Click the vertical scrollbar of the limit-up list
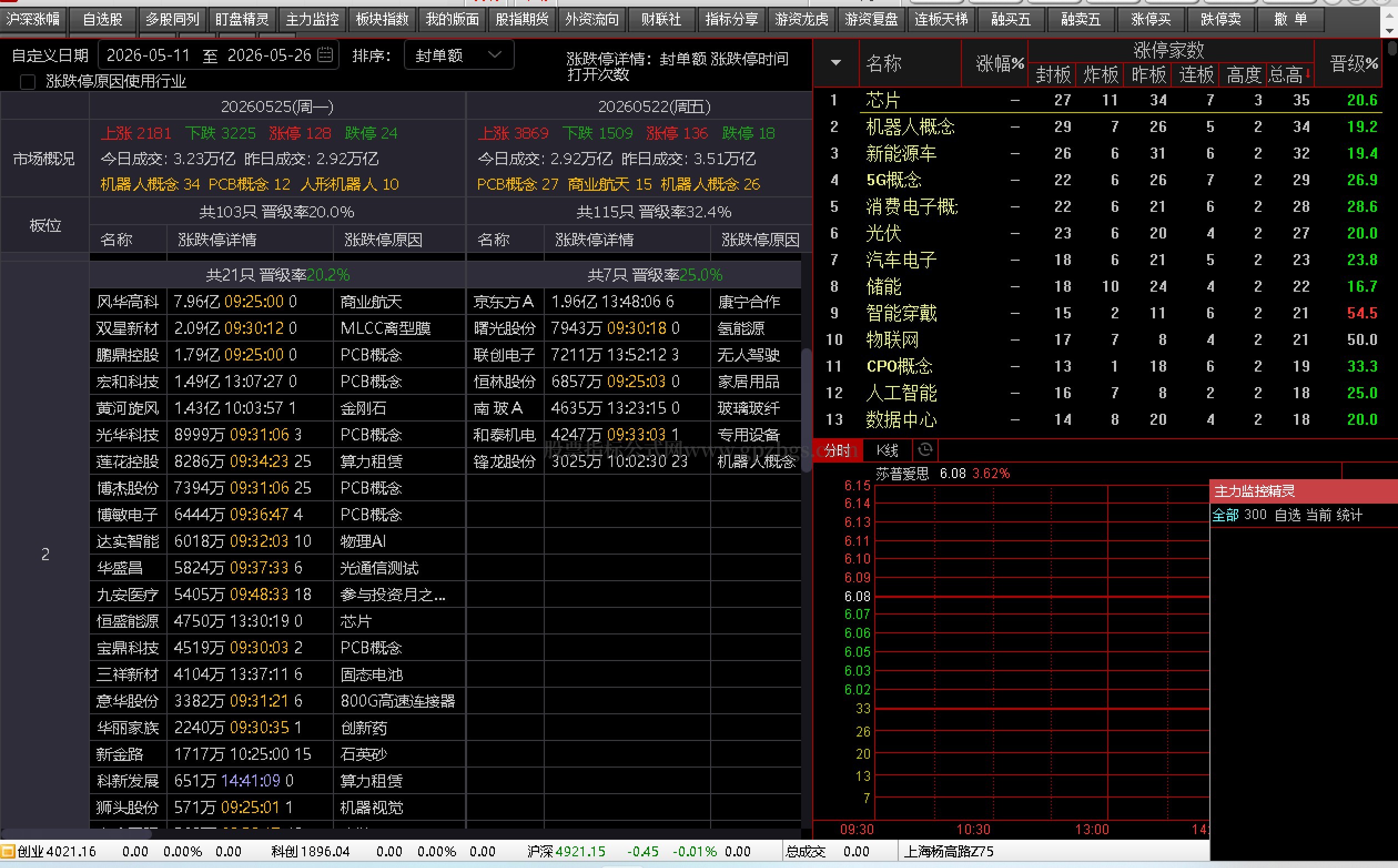This screenshot has height=868, width=1398. tap(806, 410)
